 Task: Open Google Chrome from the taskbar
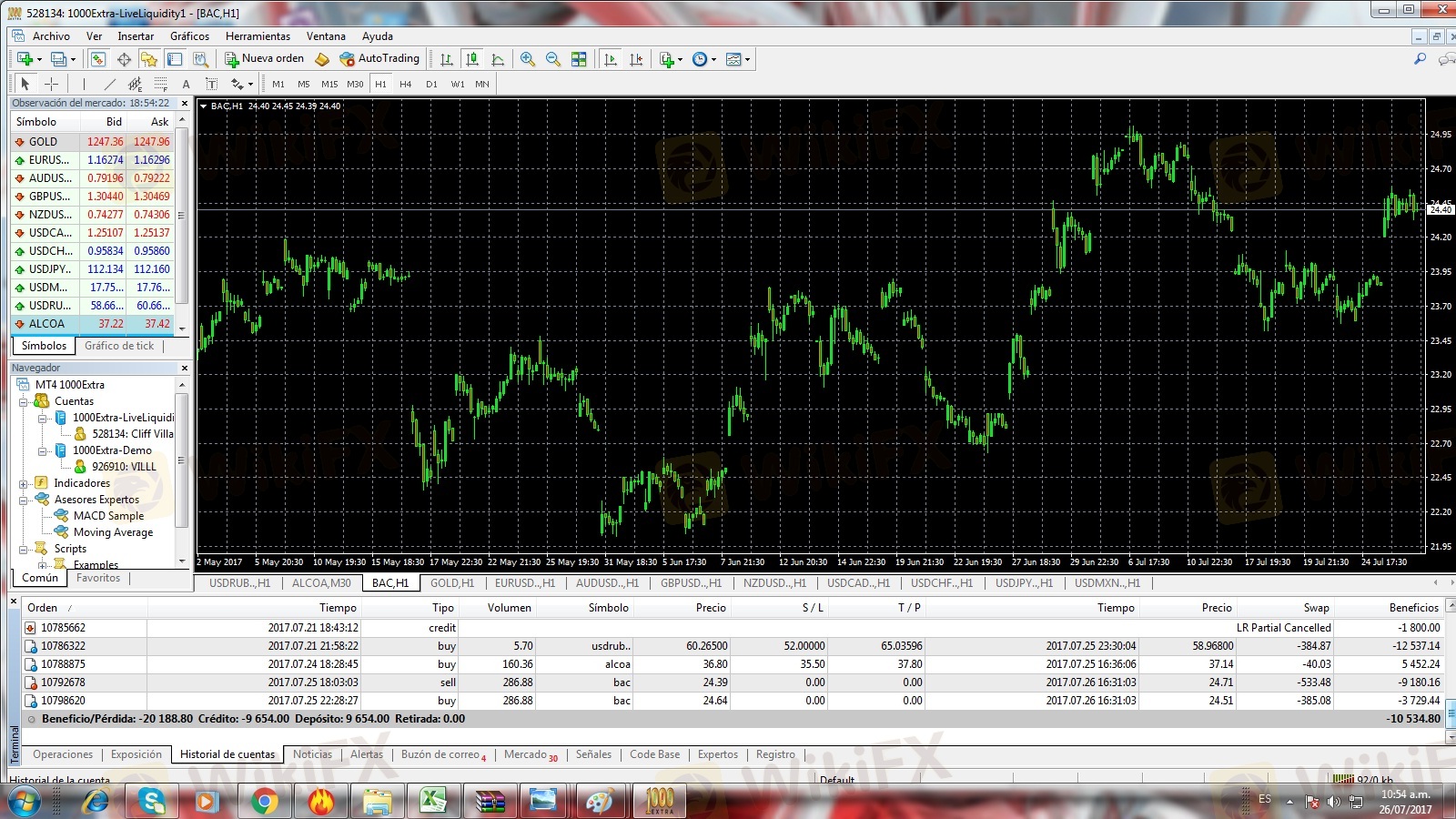pos(264,801)
